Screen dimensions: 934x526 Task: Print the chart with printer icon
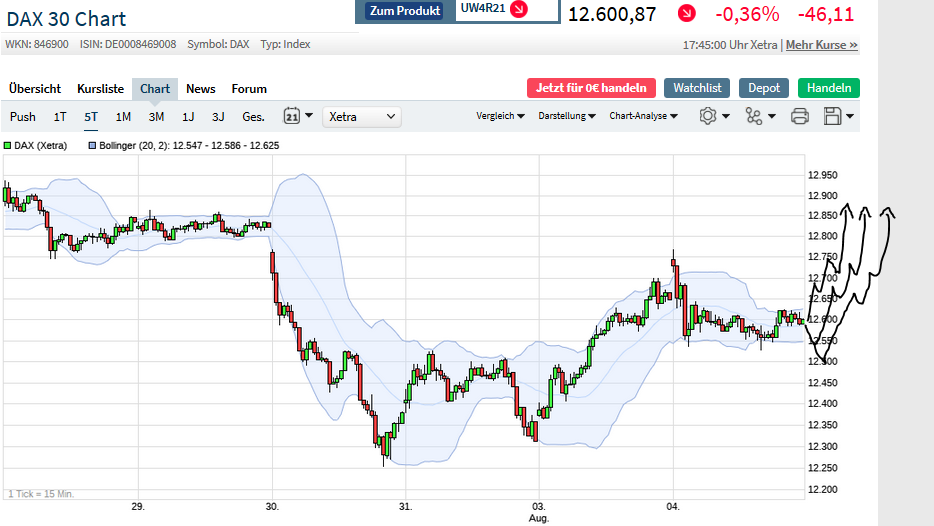click(799, 116)
